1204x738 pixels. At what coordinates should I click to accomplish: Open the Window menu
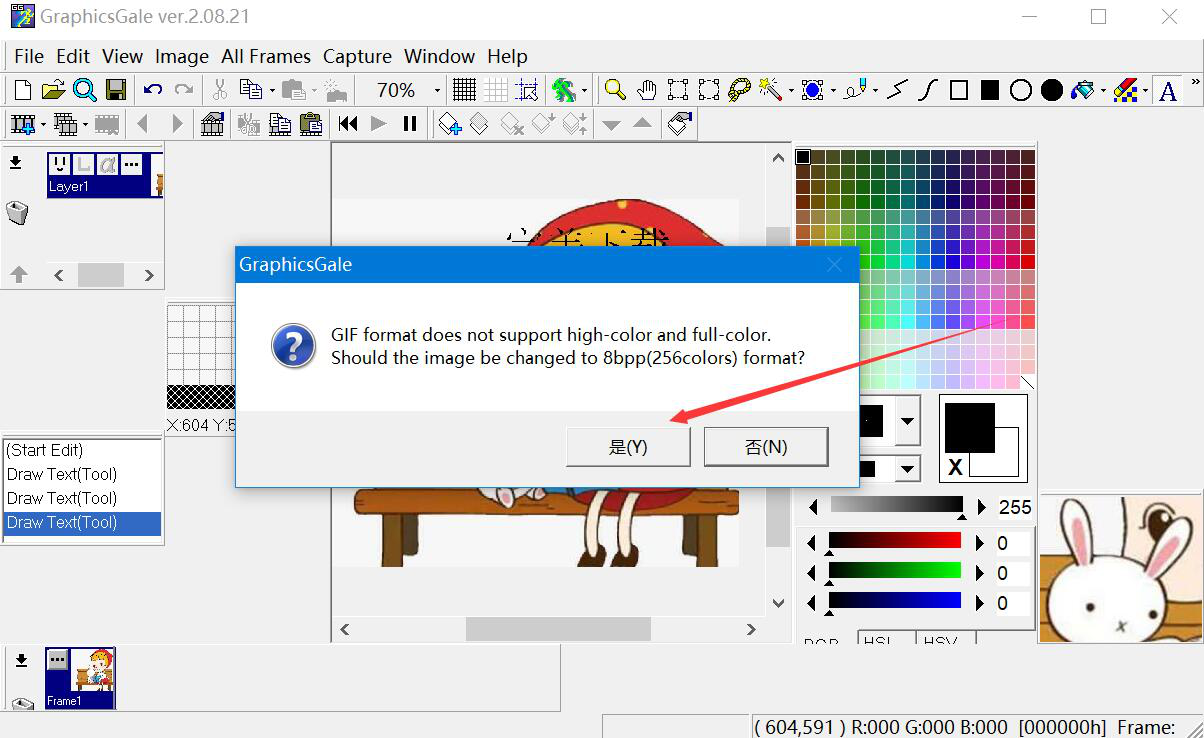coord(439,57)
